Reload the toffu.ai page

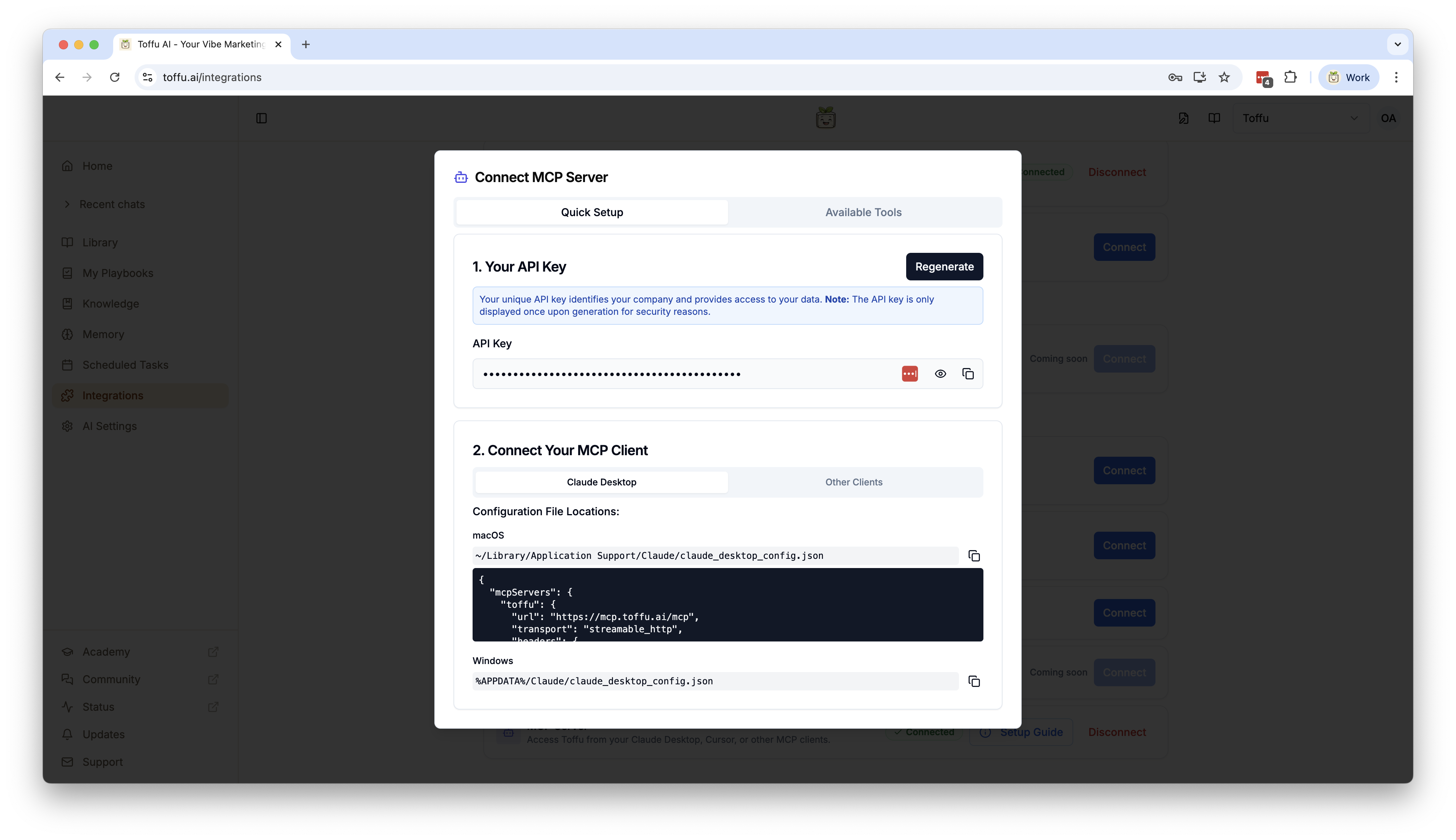(x=115, y=77)
